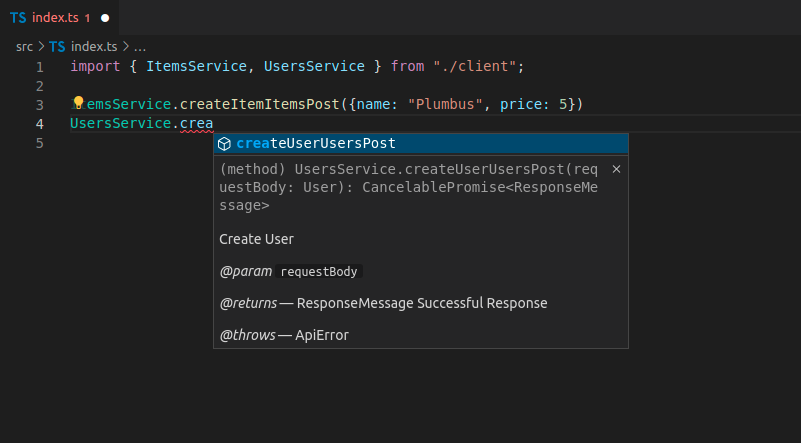The width and height of the screenshot is (801, 443).
Task: Click line number 1 in the gutter
Action: tap(39, 66)
